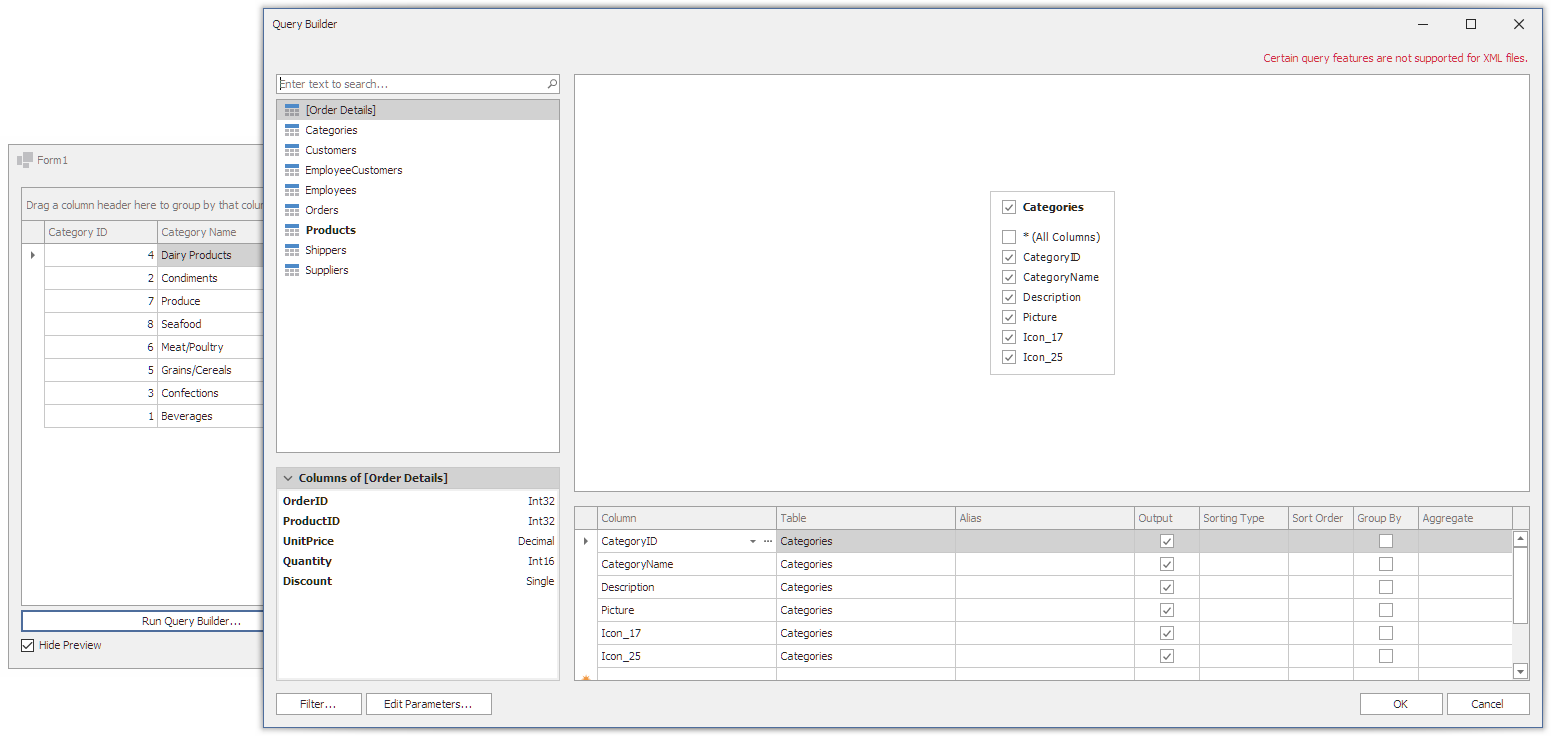This screenshot has width=1551, height=736.
Task: Focus the table search text box
Action: 411,84
